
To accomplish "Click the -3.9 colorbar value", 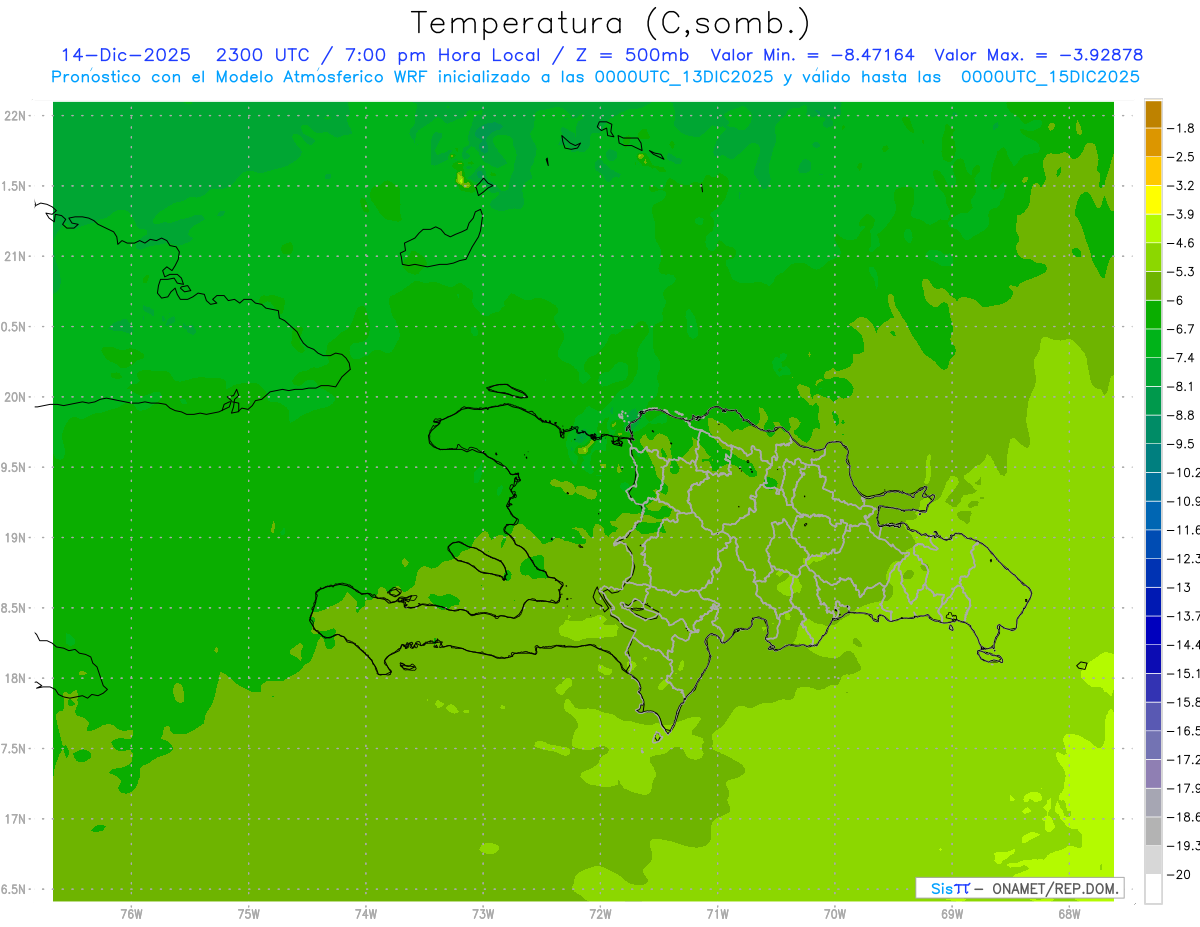I will [x=1182, y=214].
